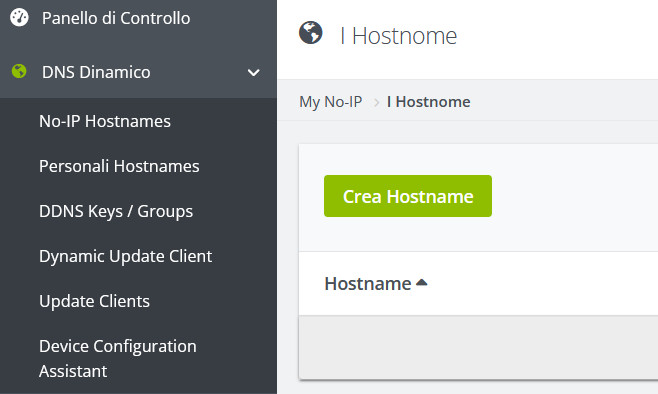The width and height of the screenshot is (658, 394).
Task: Open Panello di Controllo menu item
Action: pos(116,18)
